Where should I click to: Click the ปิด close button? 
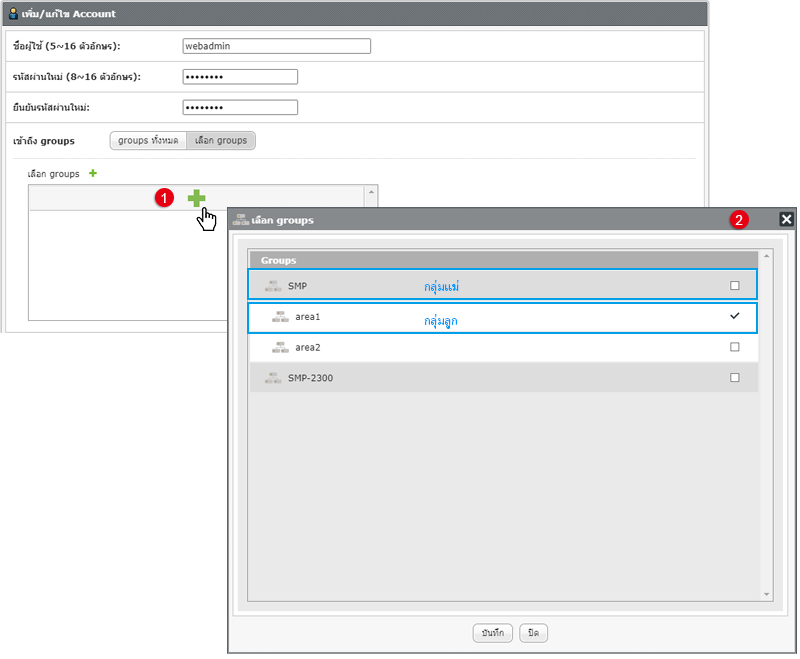click(x=533, y=633)
